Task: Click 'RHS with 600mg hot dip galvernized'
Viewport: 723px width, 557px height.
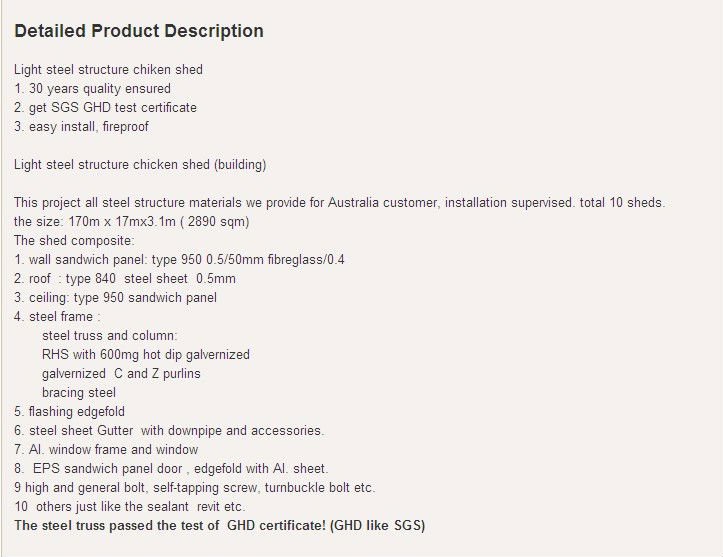Action: [x=146, y=355]
